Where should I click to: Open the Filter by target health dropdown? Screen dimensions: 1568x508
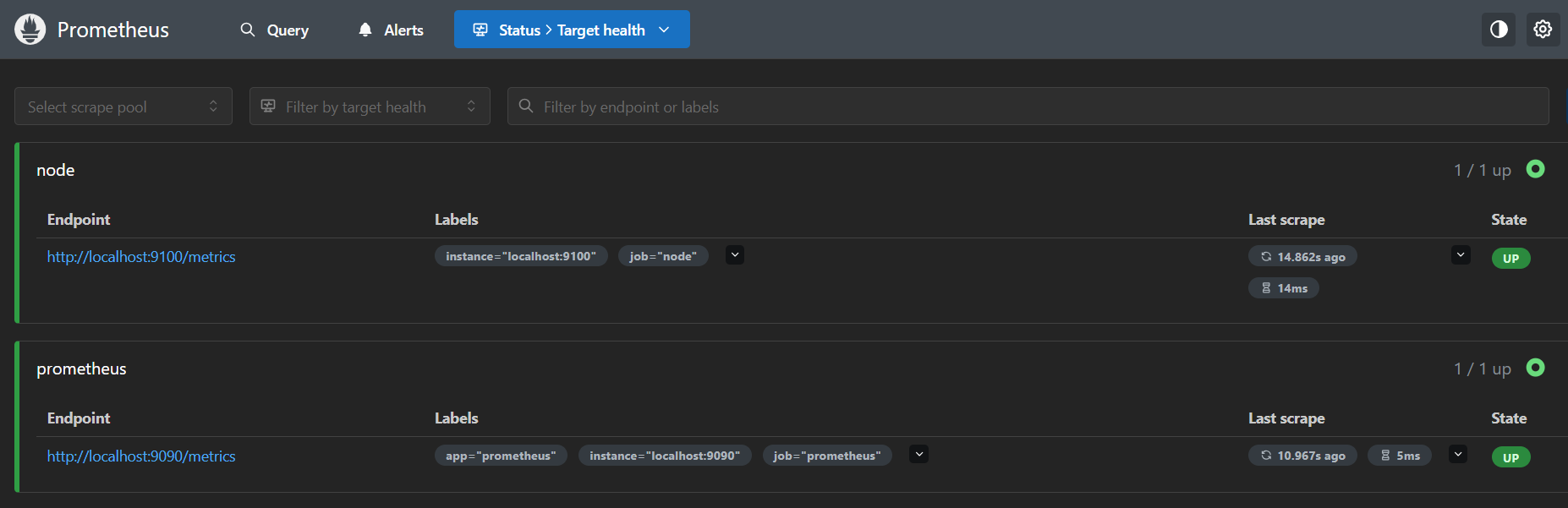(x=370, y=107)
